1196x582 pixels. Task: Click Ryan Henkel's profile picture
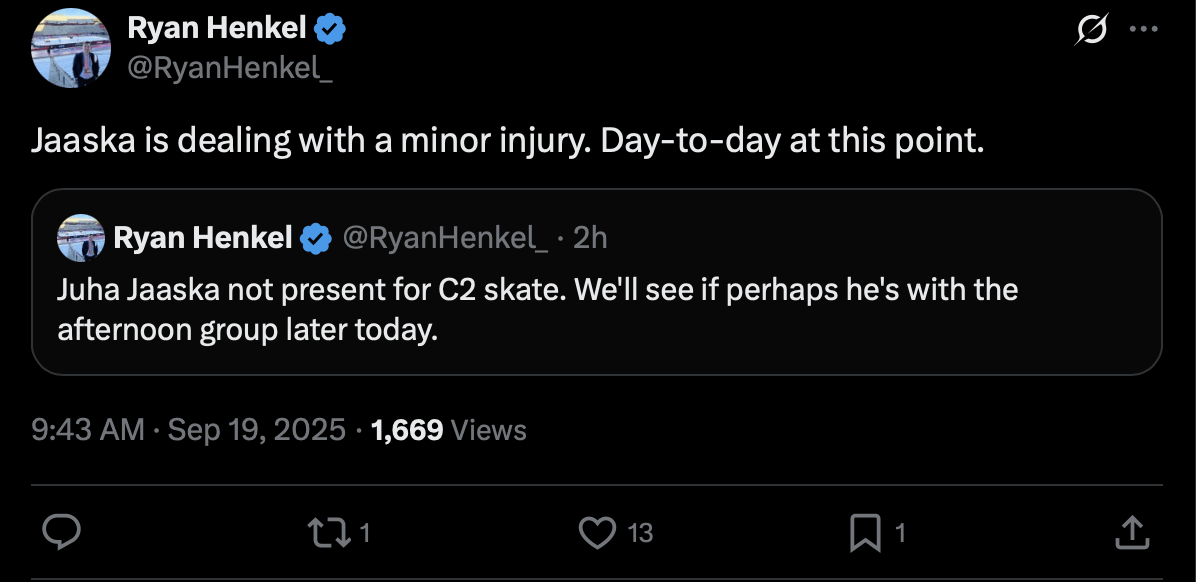click(x=70, y=47)
